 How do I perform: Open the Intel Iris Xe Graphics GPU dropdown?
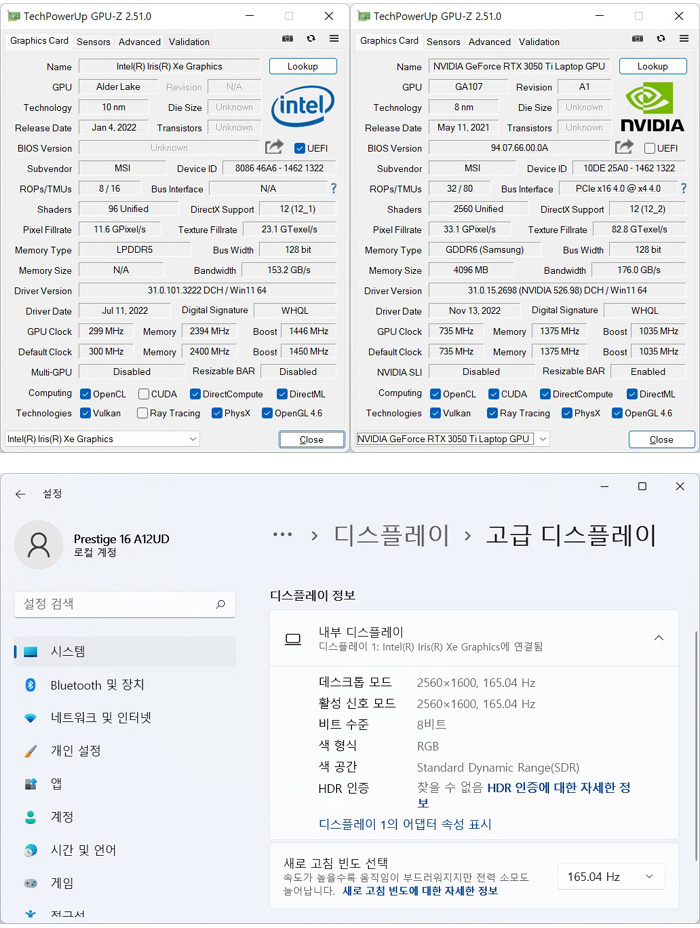click(x=102, y=439)
